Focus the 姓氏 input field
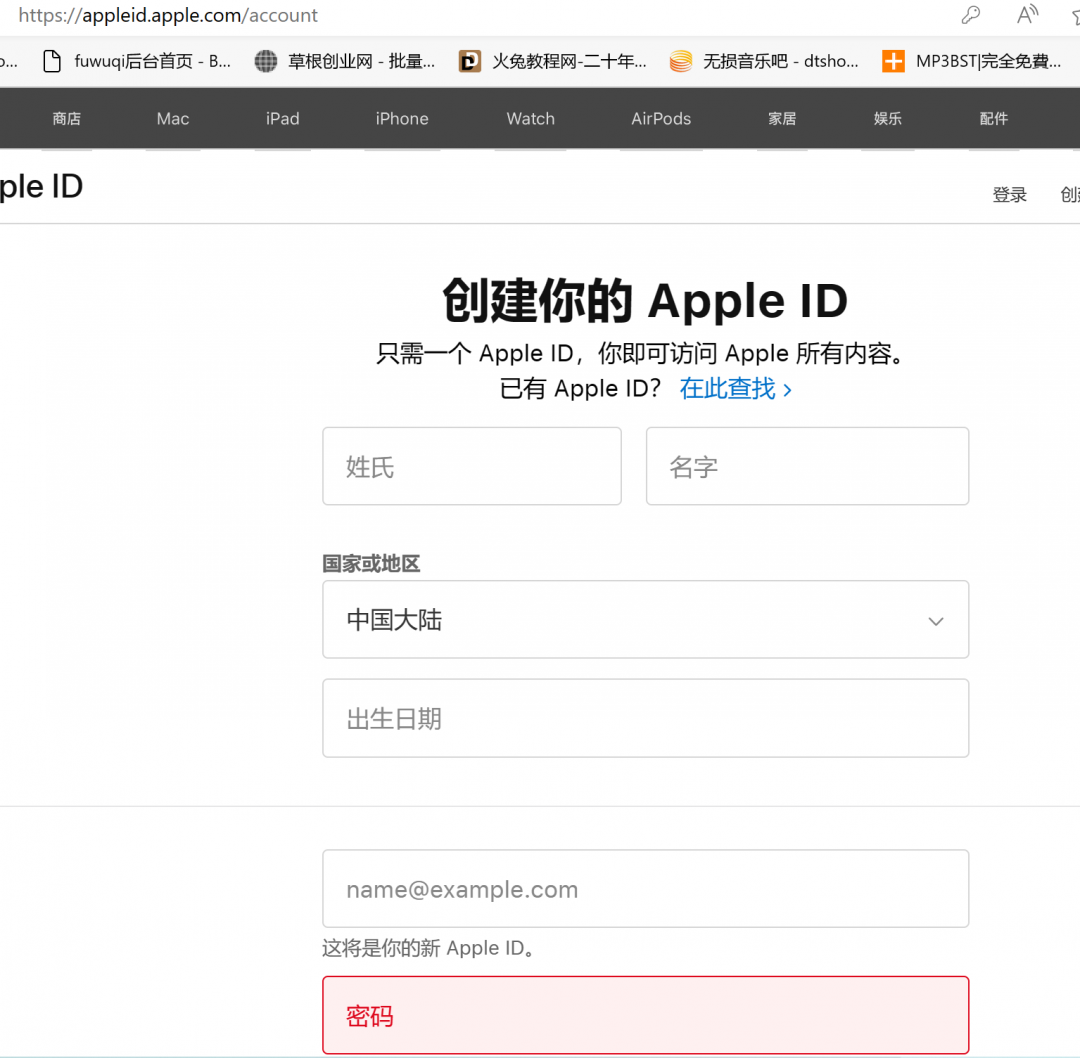This screenshot has width=1080, height=1058. [472, 466]
